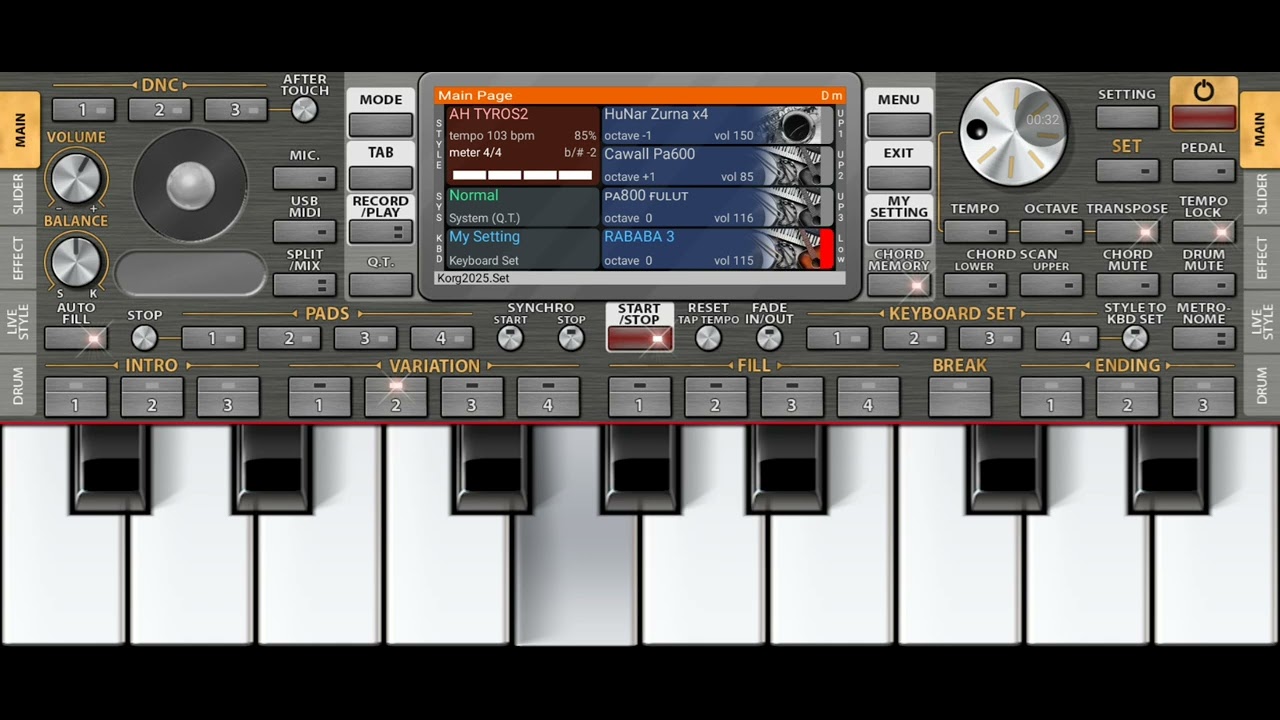Open the RABABA 3 lower sound slot

click(x=717, y=248)
